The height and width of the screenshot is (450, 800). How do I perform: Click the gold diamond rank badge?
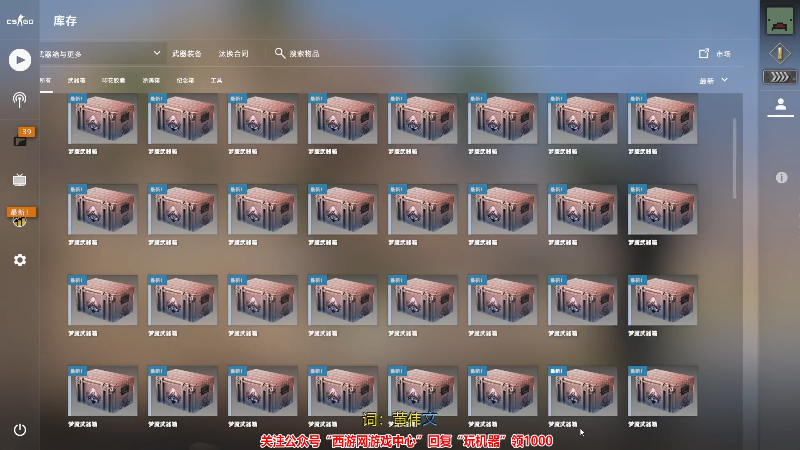point(780,53)
